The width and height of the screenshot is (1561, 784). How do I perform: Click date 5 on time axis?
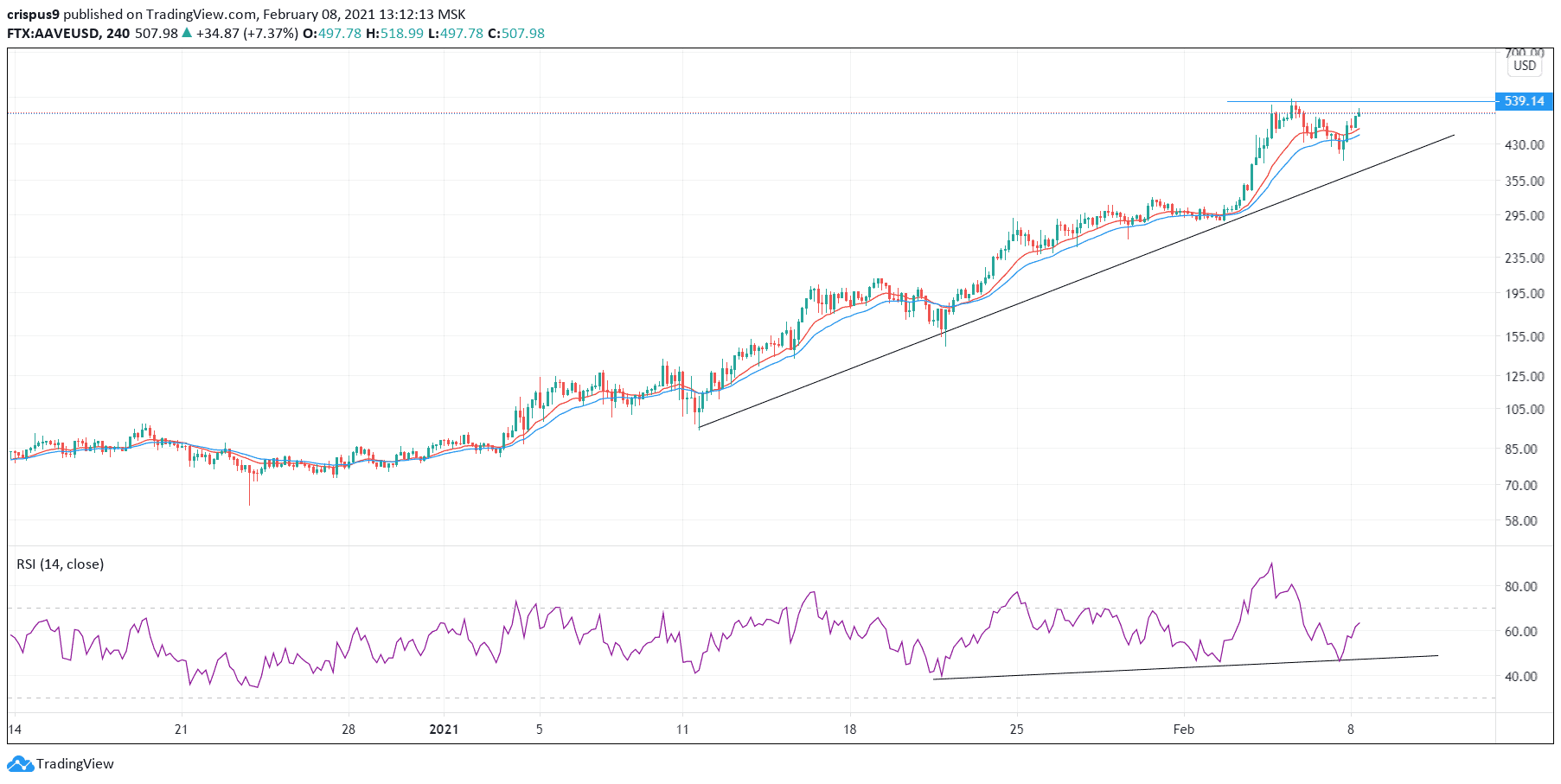pos(540,730)
